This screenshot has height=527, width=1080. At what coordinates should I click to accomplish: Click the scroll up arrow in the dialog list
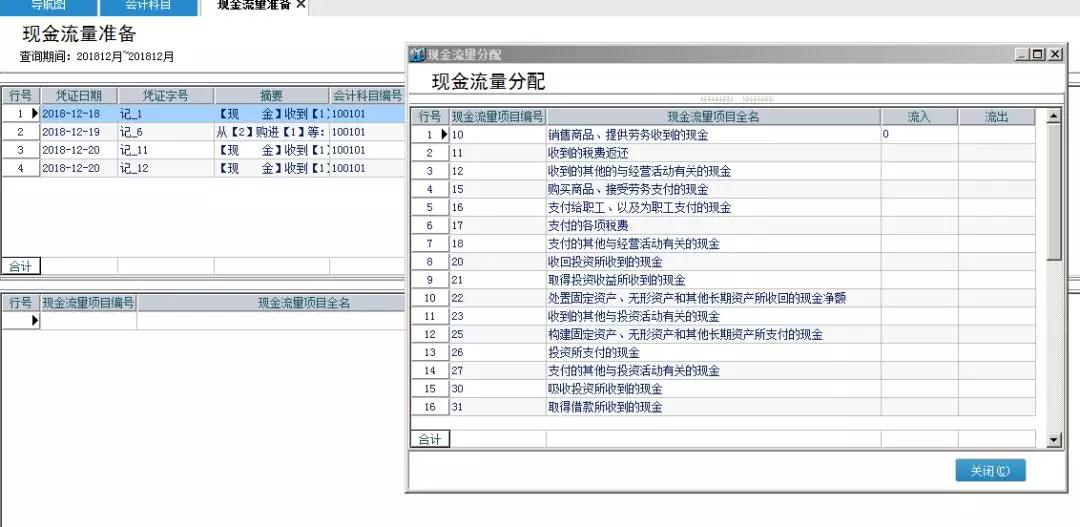click(1053, 117)
